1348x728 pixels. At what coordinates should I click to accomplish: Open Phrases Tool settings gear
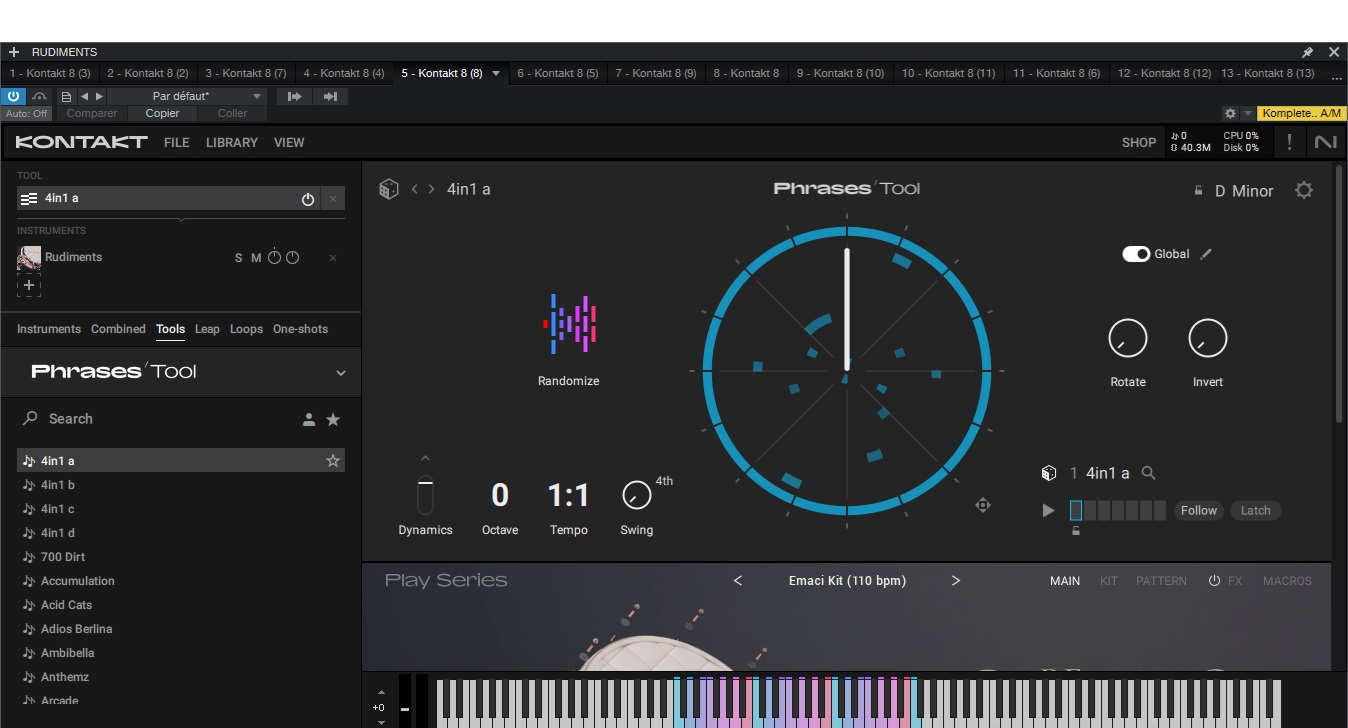[x=1304, y=190]
